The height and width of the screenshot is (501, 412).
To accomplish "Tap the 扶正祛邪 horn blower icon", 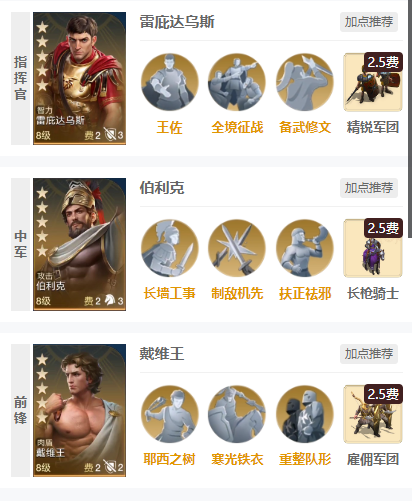I will (305, 248).
